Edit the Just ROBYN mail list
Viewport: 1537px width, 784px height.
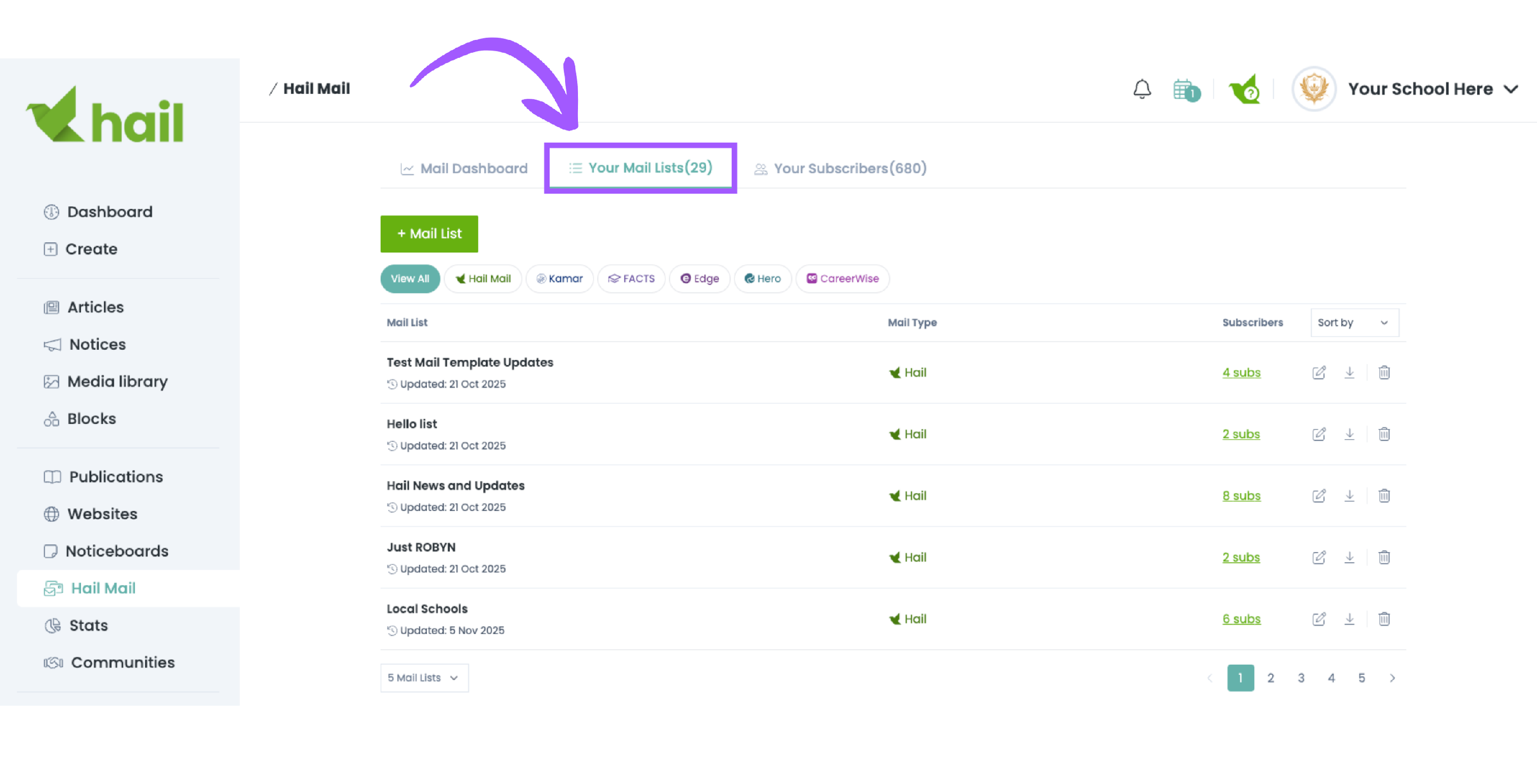(x=1319, y=558)
